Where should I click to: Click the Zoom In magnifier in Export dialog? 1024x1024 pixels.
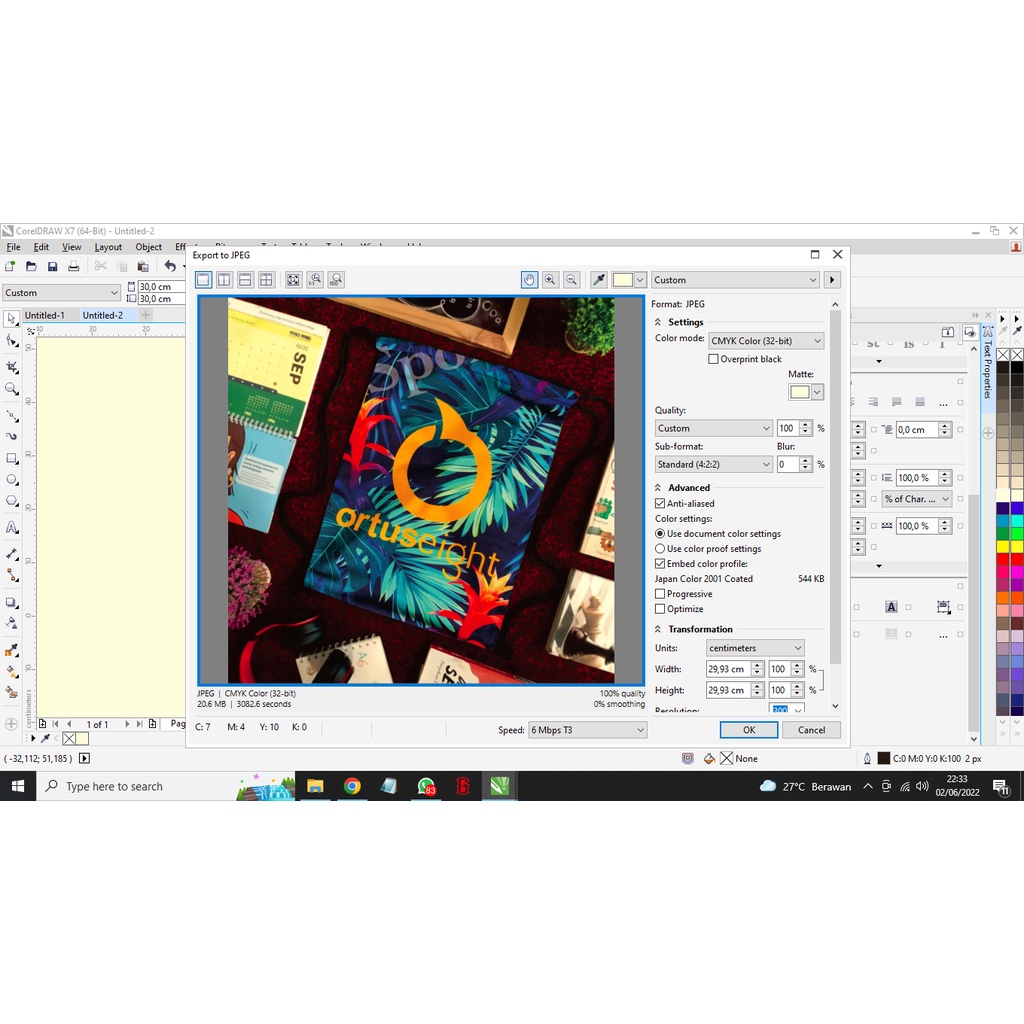click(550, 280)
